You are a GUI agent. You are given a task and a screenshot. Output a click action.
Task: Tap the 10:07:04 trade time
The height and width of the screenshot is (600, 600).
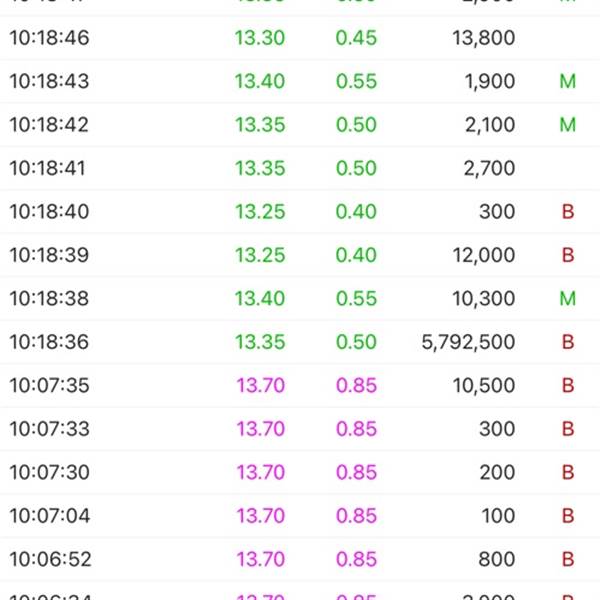pyautogui.click(x=50, y=515)
